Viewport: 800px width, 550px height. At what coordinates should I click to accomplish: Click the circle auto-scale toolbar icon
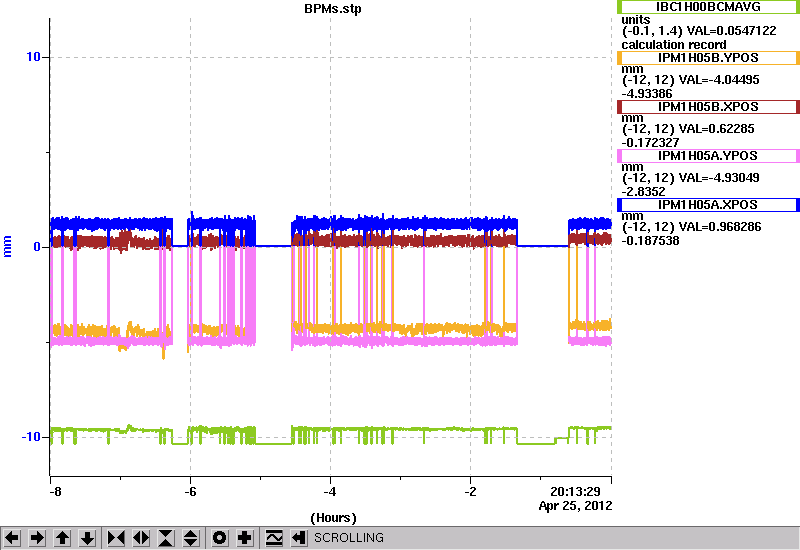pos(220,538)
